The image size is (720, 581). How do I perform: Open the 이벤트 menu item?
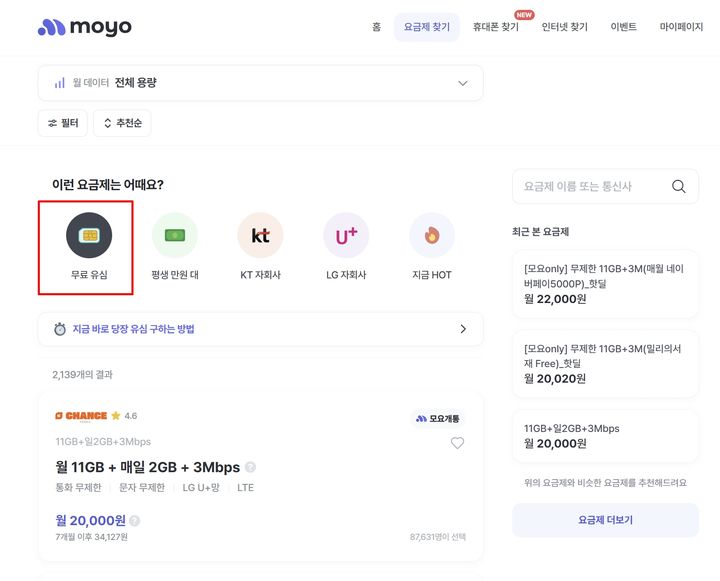[623, 27]
